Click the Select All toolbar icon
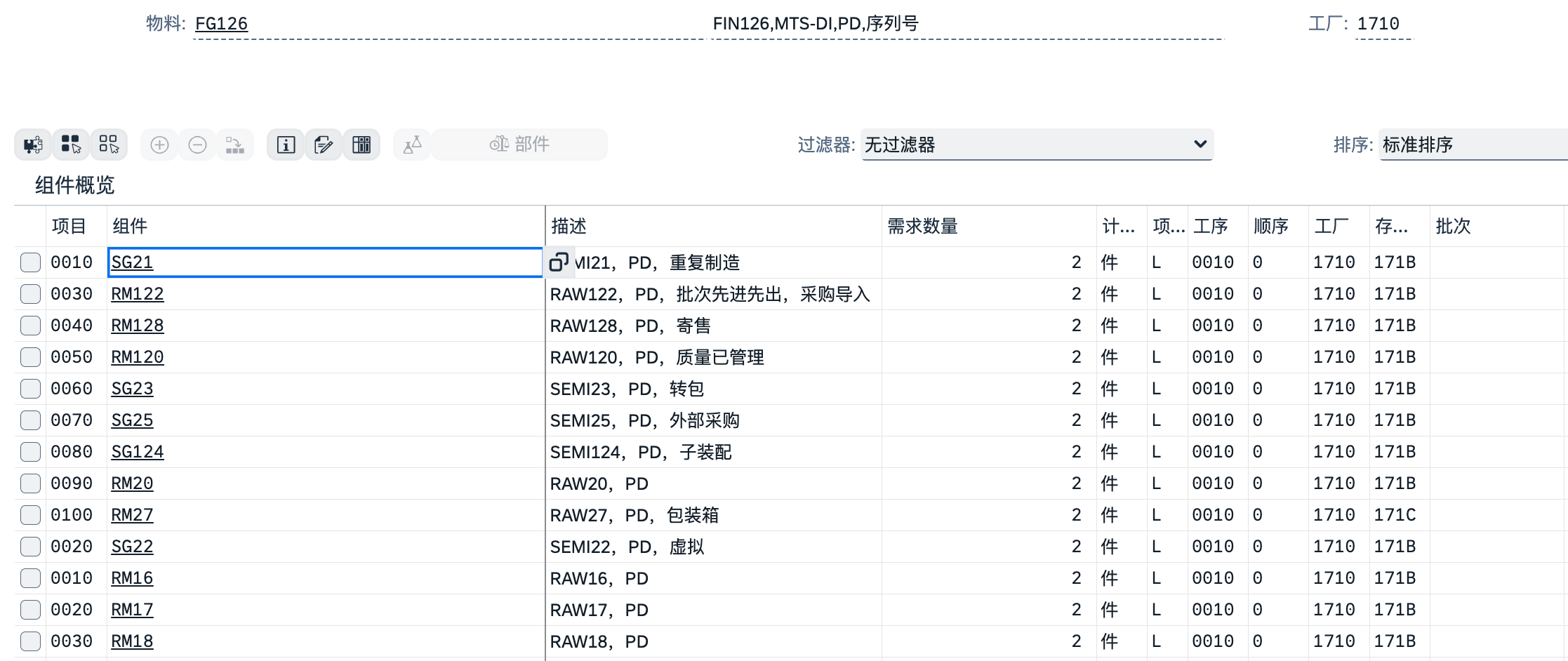1568x661 pixels. coord(71,145)
